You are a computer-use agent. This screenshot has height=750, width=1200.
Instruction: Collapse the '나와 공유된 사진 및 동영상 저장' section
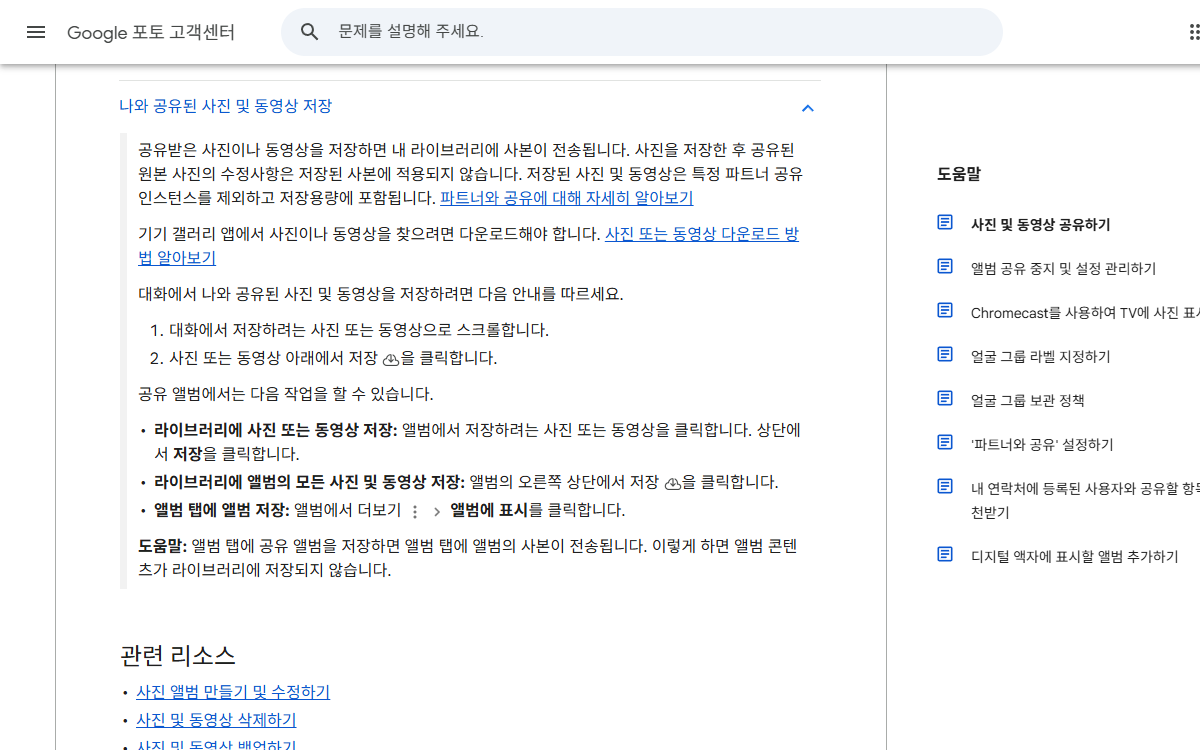808,107
